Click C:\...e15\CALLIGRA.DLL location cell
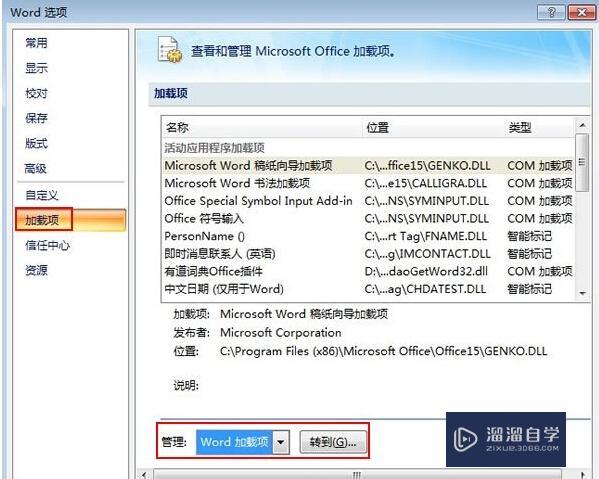 [x=426, y=183]
